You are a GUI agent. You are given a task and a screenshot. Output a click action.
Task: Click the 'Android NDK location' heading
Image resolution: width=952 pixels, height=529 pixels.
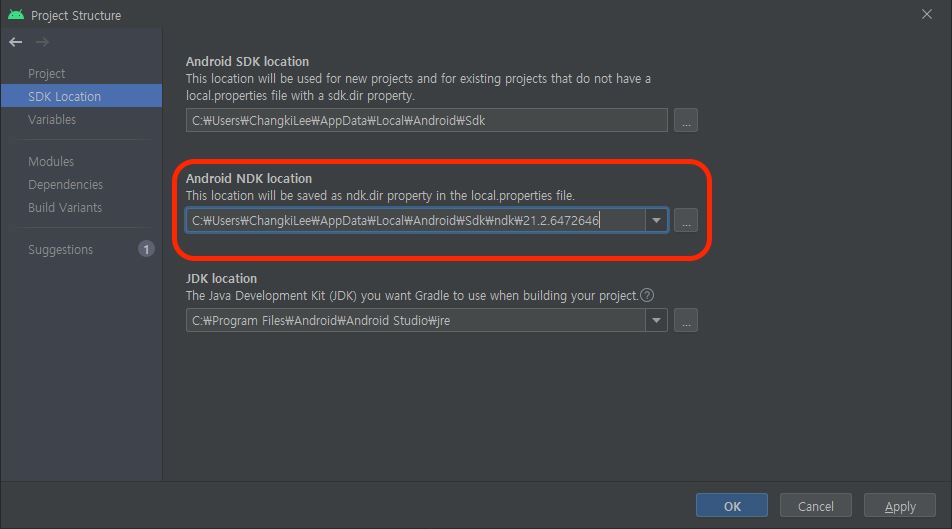(249, 179)
